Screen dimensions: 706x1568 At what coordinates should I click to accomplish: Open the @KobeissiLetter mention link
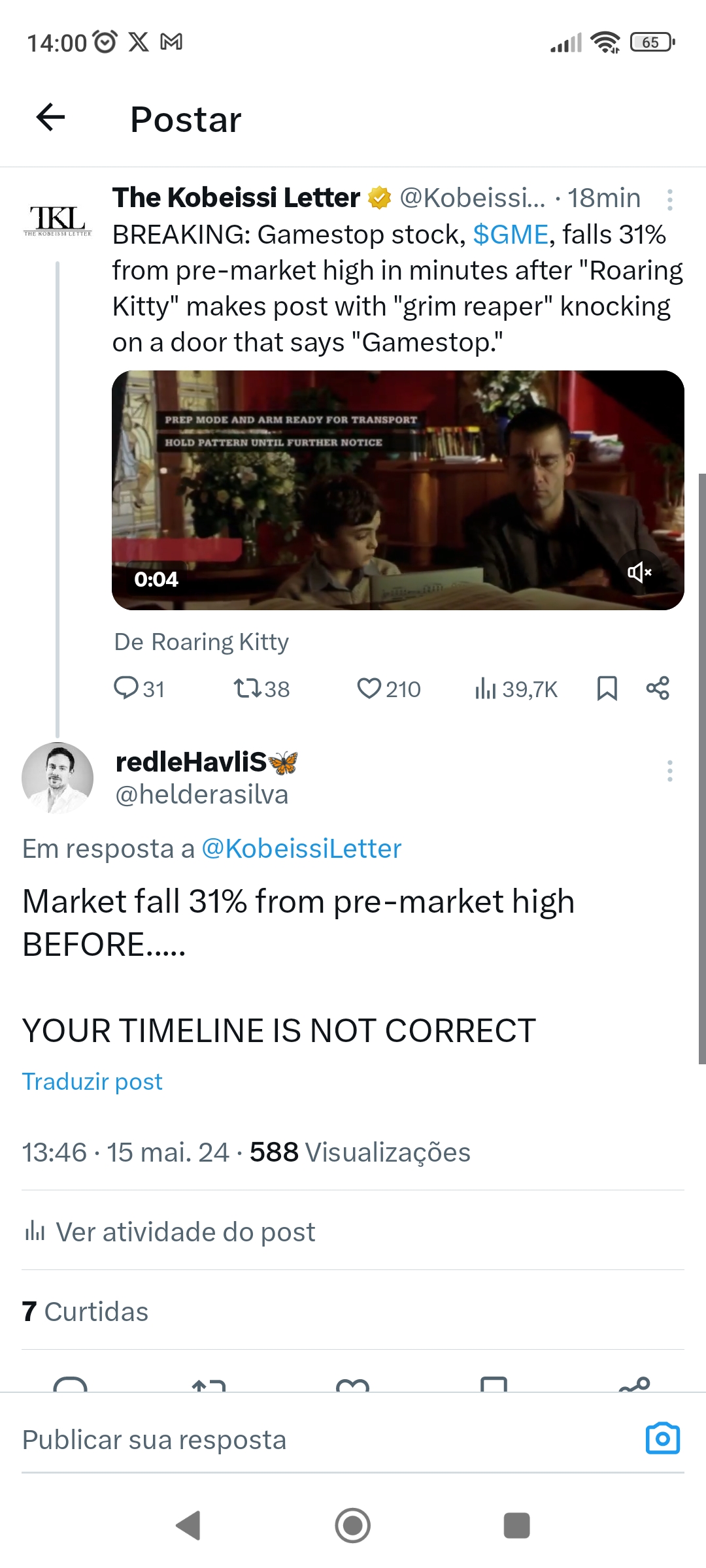301,849
